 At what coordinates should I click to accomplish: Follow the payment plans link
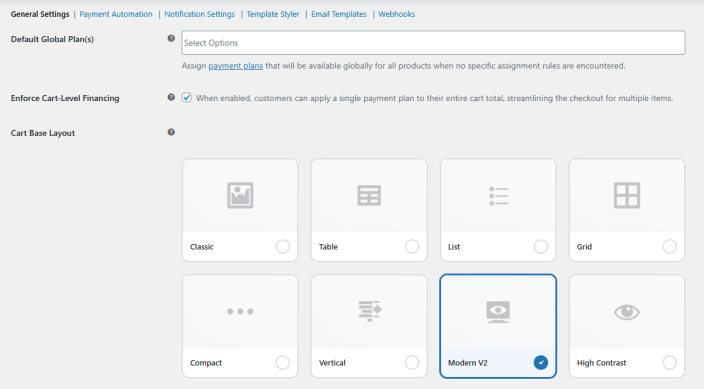tap(236, 66)
